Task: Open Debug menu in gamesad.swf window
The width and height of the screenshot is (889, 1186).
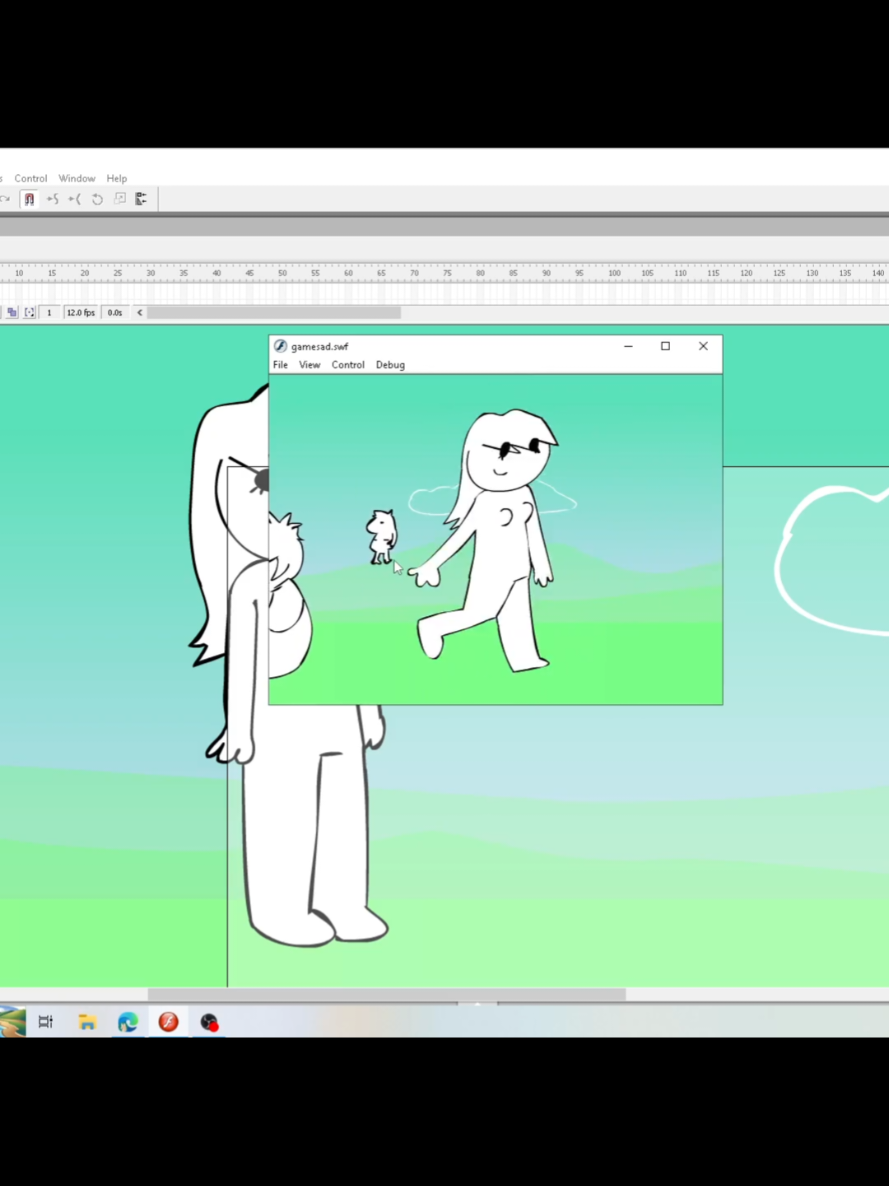Action: pos(390,365)
